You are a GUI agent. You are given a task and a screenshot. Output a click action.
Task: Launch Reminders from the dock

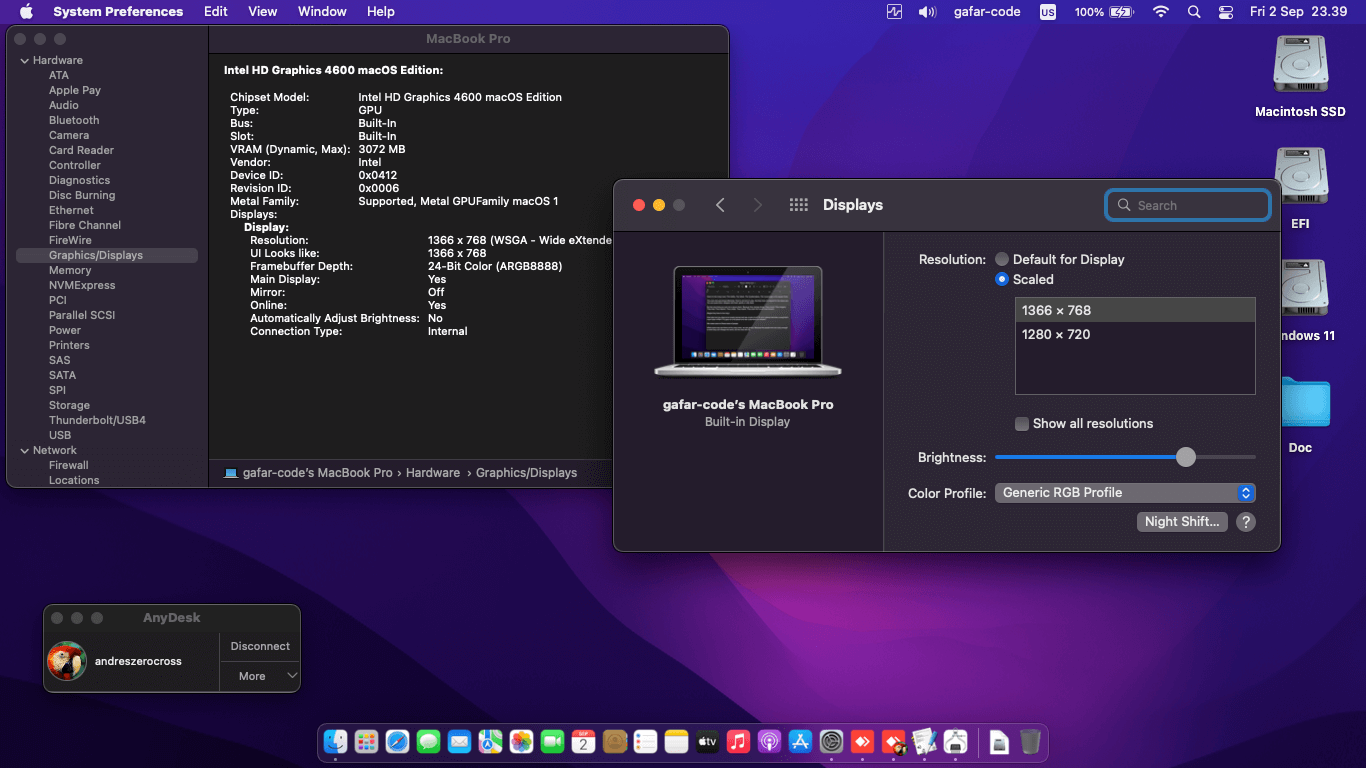(x=645, y=742)
